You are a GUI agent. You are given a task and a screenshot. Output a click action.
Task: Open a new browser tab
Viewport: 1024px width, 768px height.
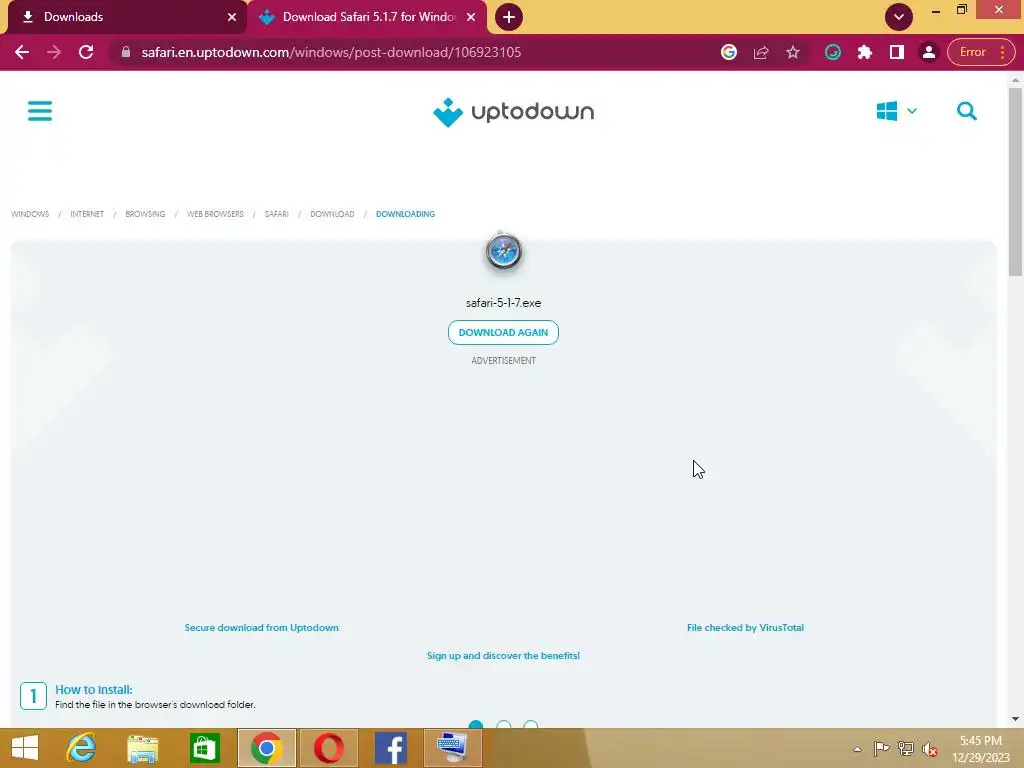[x=509, y=17]
